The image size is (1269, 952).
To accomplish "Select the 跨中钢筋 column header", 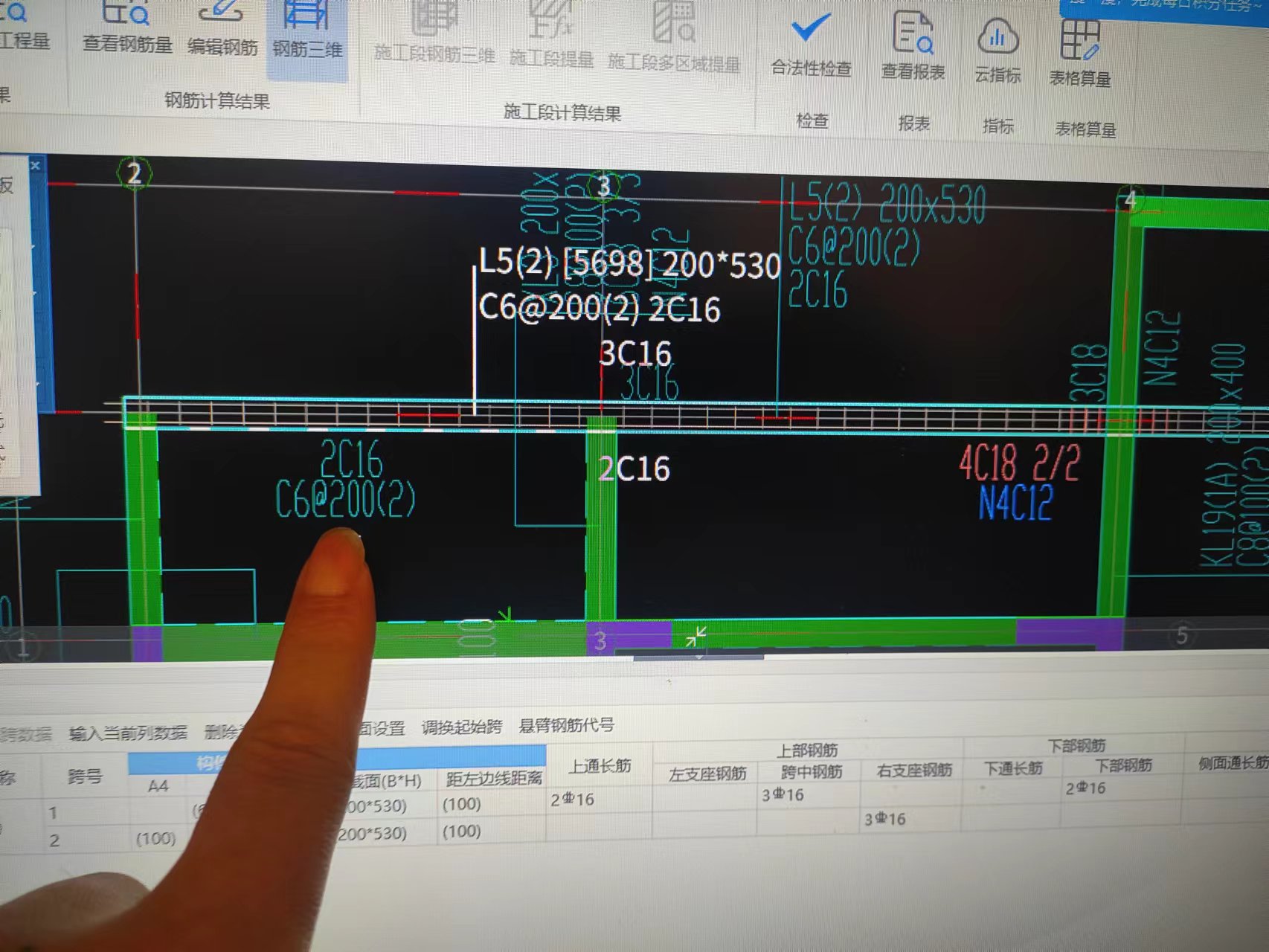I will click(812, 772).
